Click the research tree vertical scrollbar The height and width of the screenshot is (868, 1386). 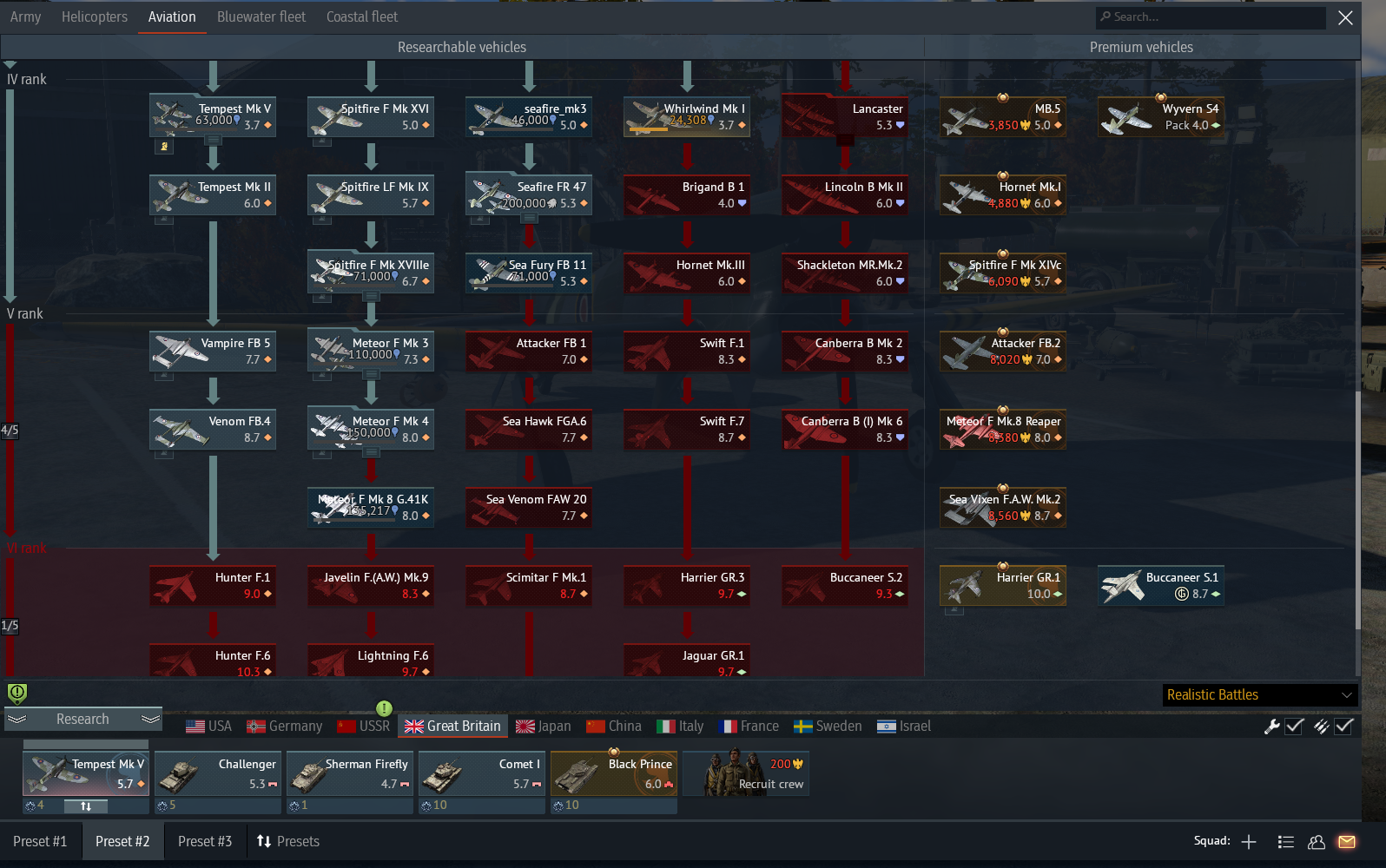(x=1358, y=510)
